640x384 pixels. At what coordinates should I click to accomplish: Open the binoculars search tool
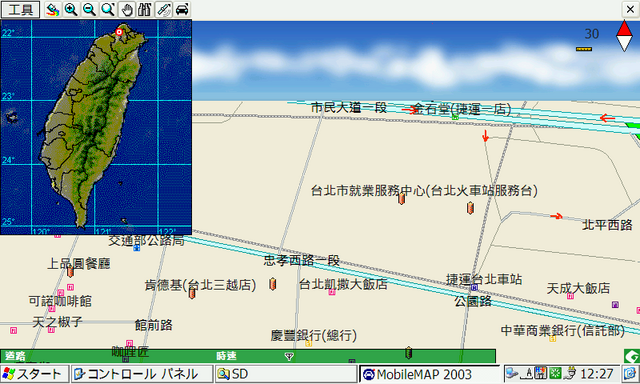point(145,9)
